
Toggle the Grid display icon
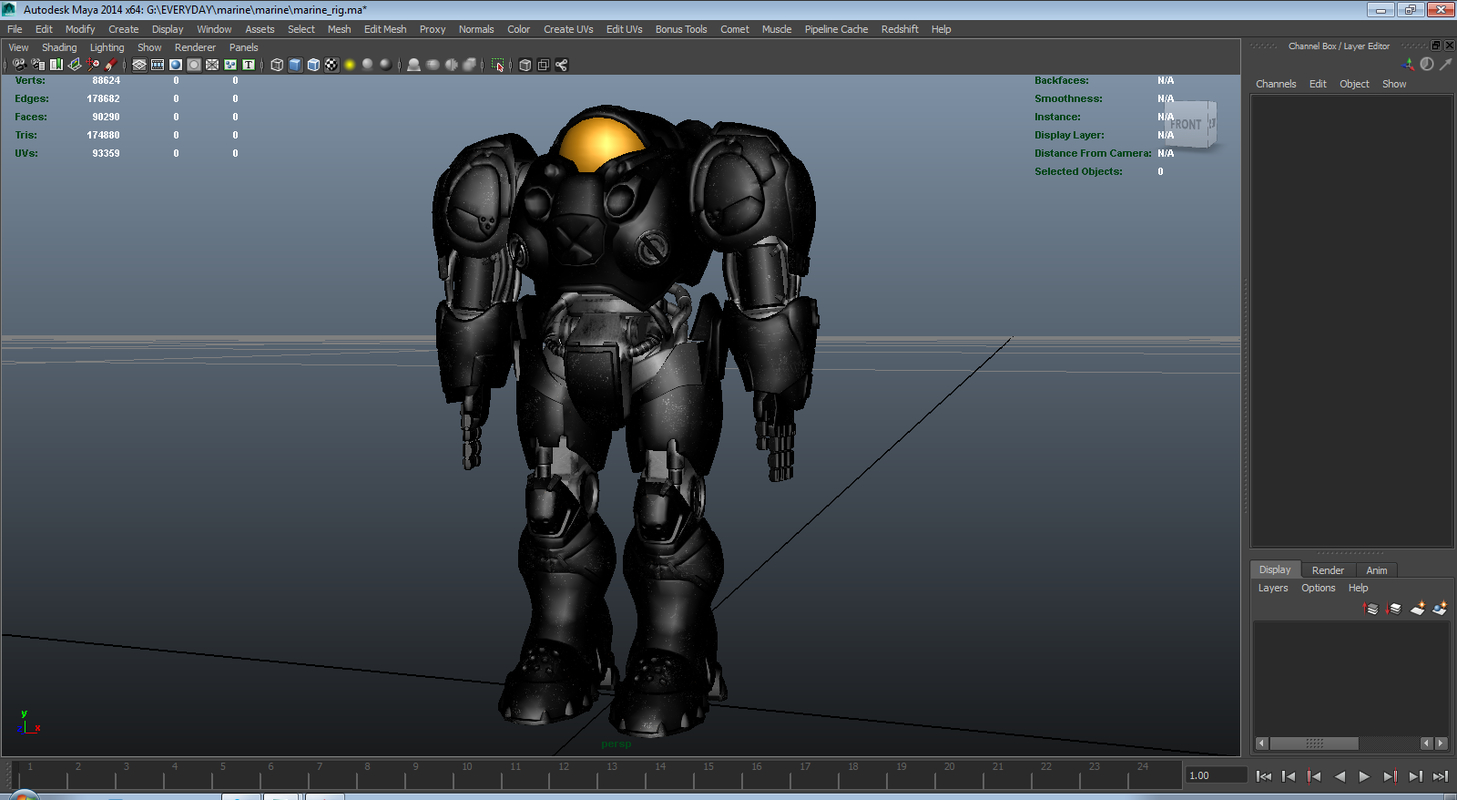click(139, 65)
